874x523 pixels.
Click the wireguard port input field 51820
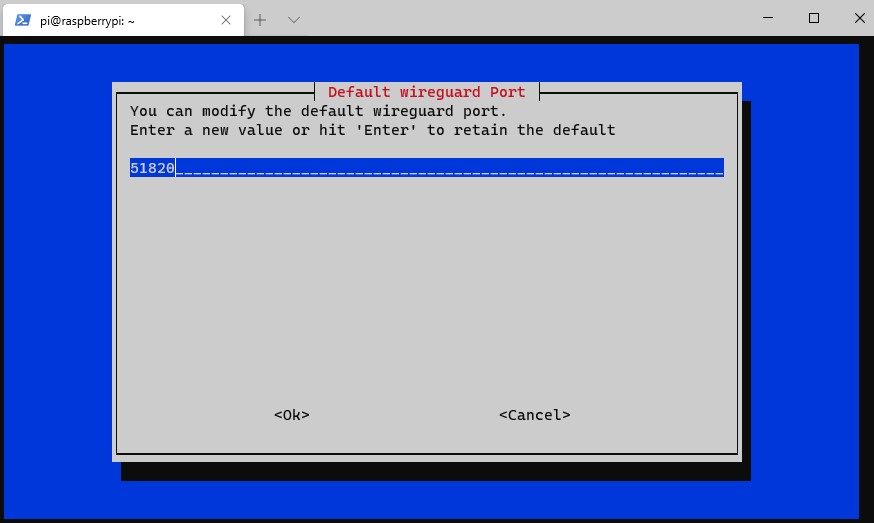426,167
